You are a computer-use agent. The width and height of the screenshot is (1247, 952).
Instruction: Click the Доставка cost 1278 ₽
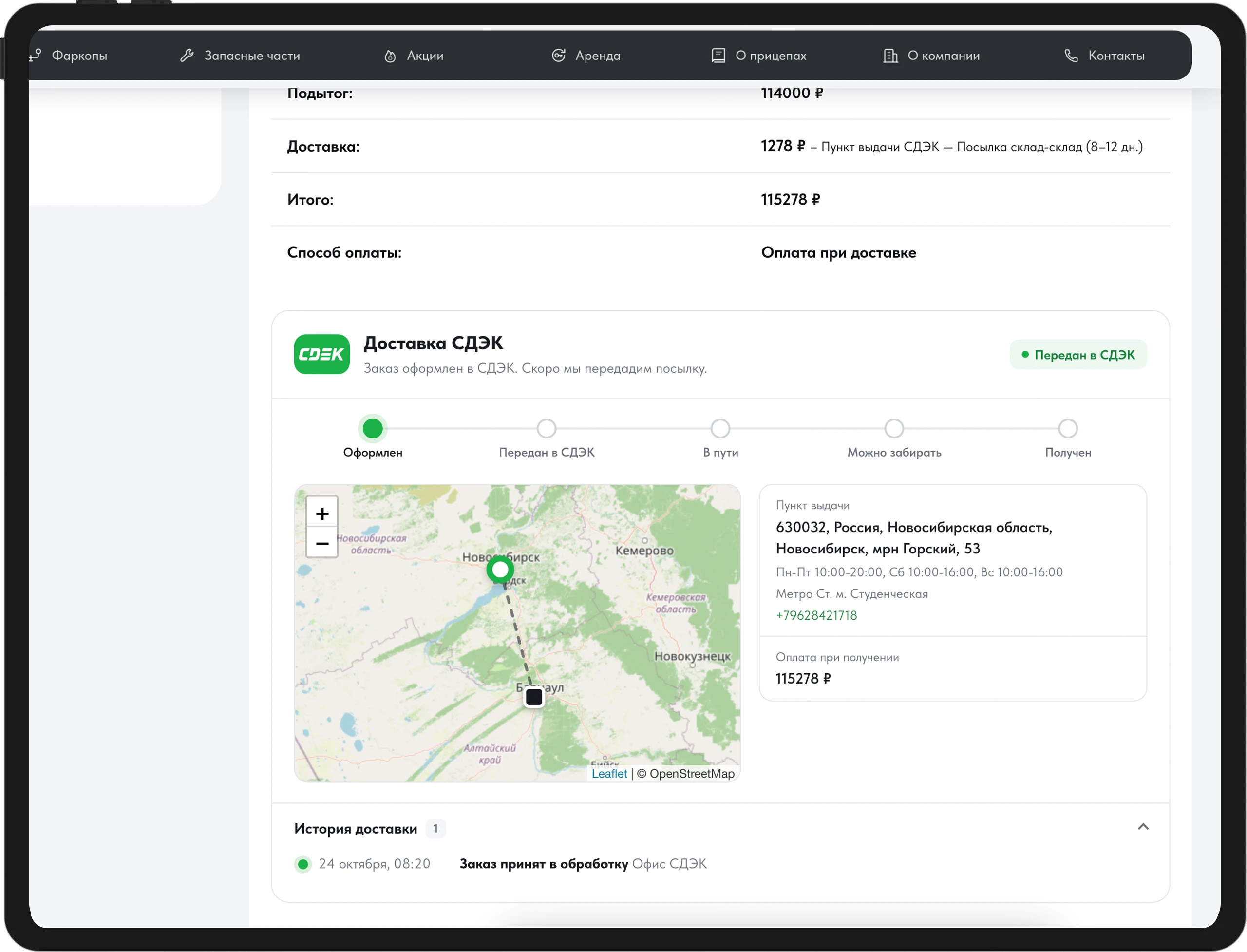tap(783, 146)
